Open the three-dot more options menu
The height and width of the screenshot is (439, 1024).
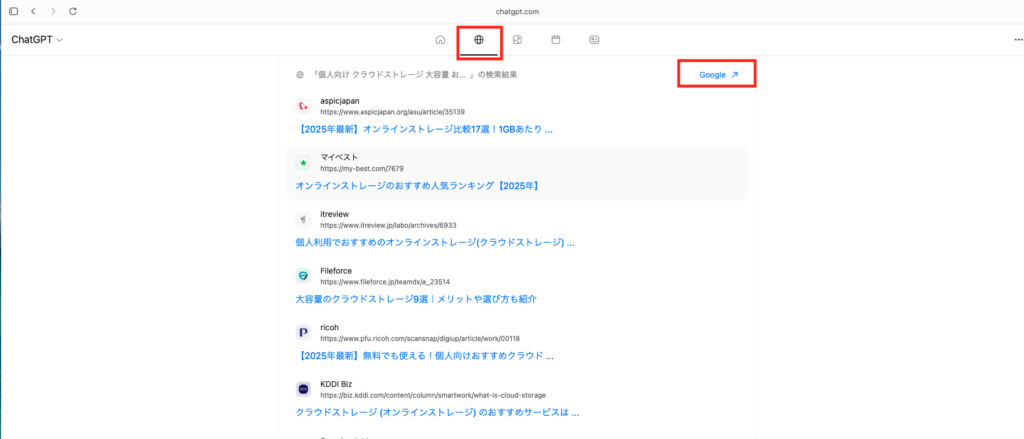1018,40
